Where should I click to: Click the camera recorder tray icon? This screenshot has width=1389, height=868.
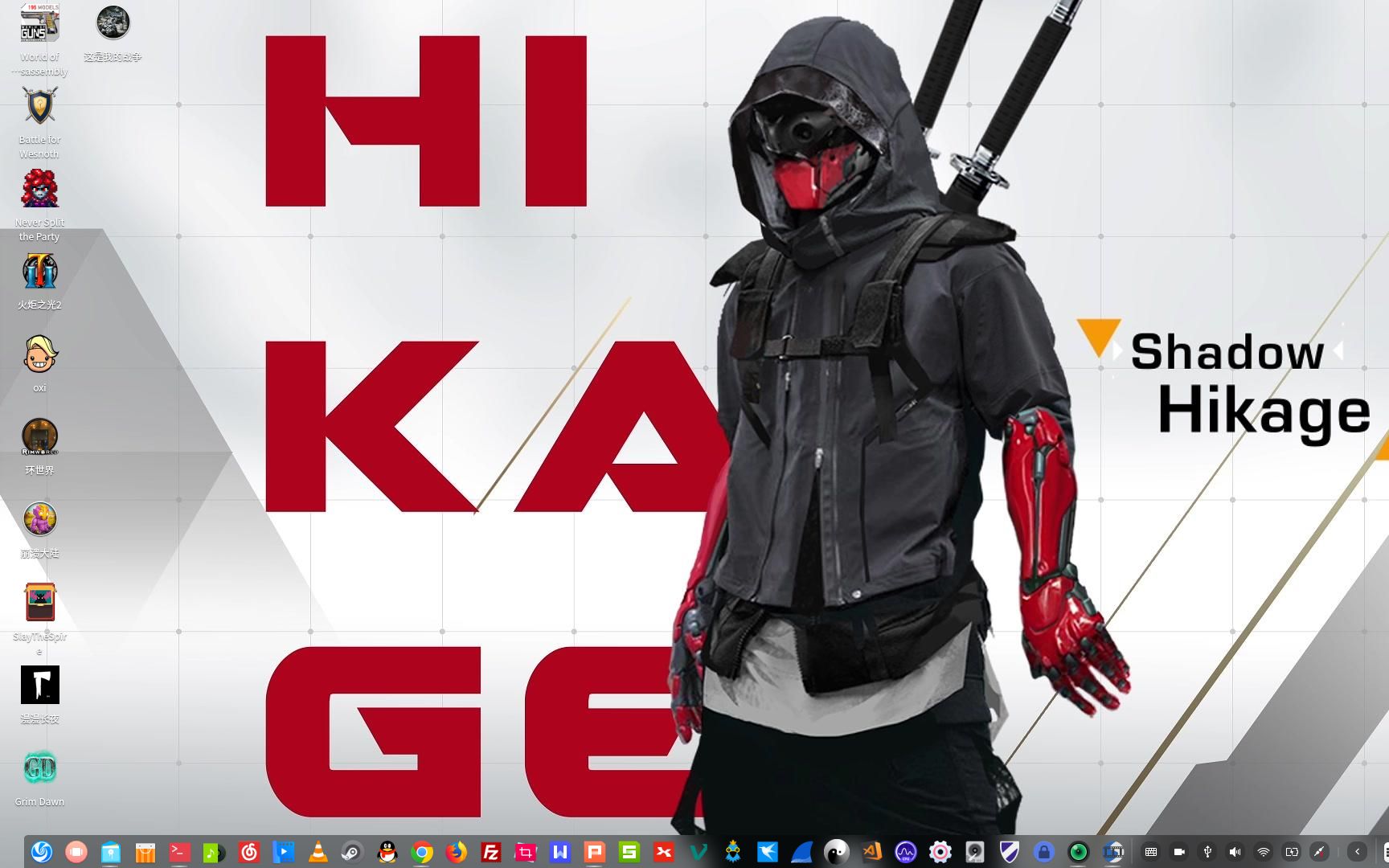point(1179,851)
